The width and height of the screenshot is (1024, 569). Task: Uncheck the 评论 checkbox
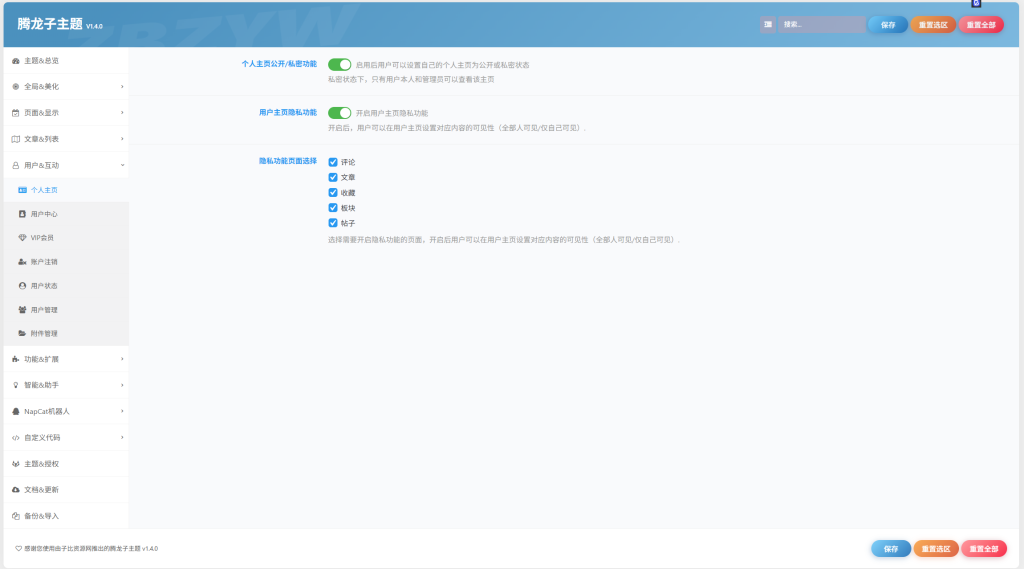333,162
